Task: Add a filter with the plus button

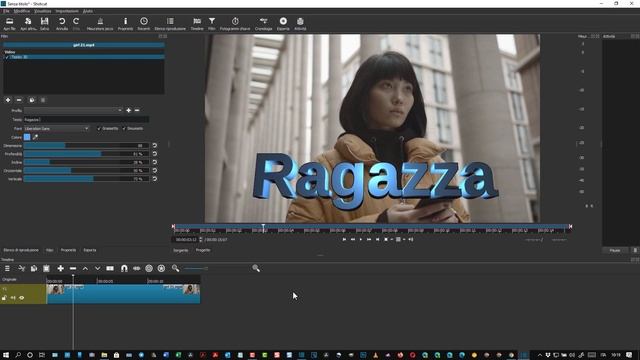Action: pos(8,100)
